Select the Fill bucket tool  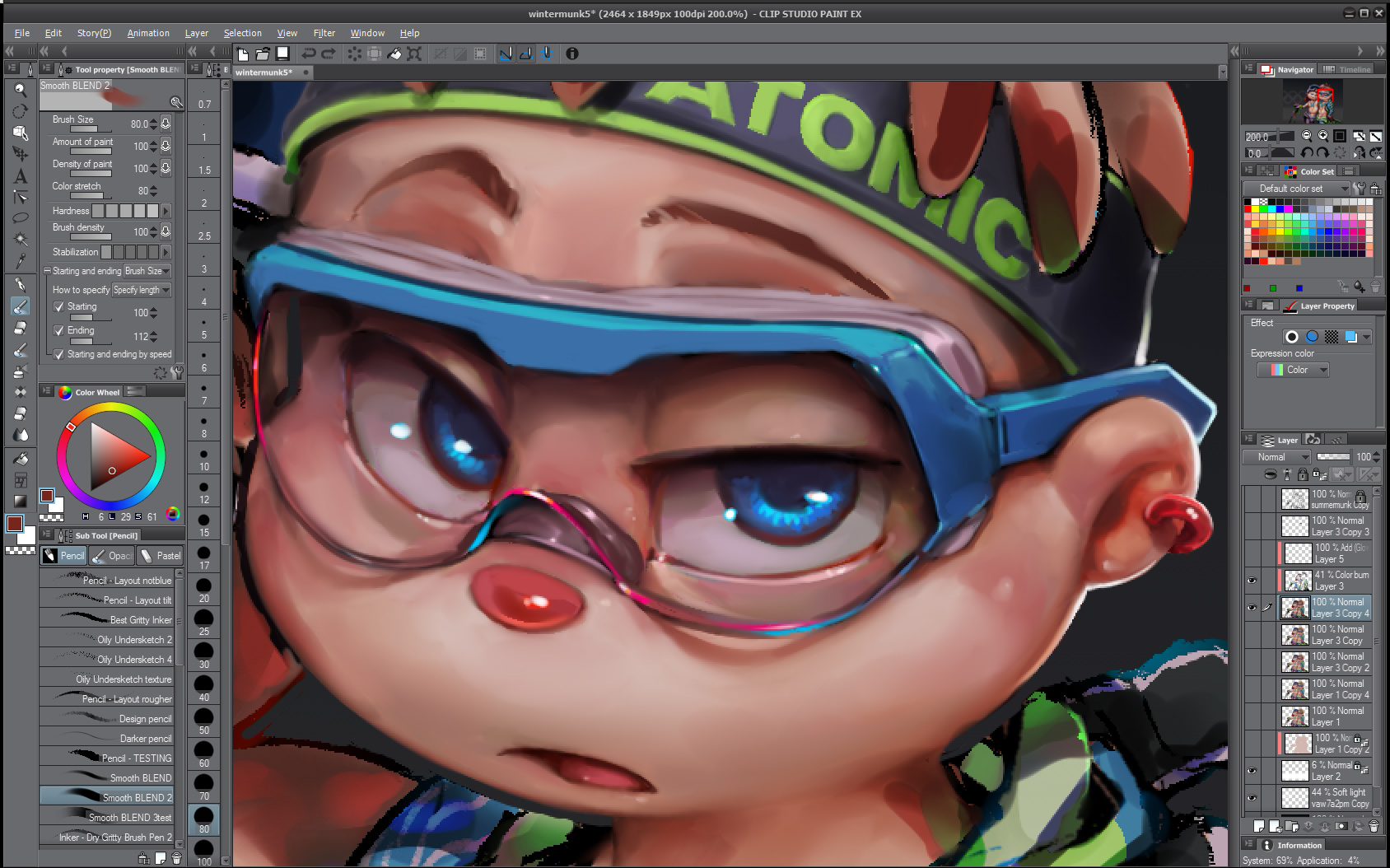click(x=21, y=459)
